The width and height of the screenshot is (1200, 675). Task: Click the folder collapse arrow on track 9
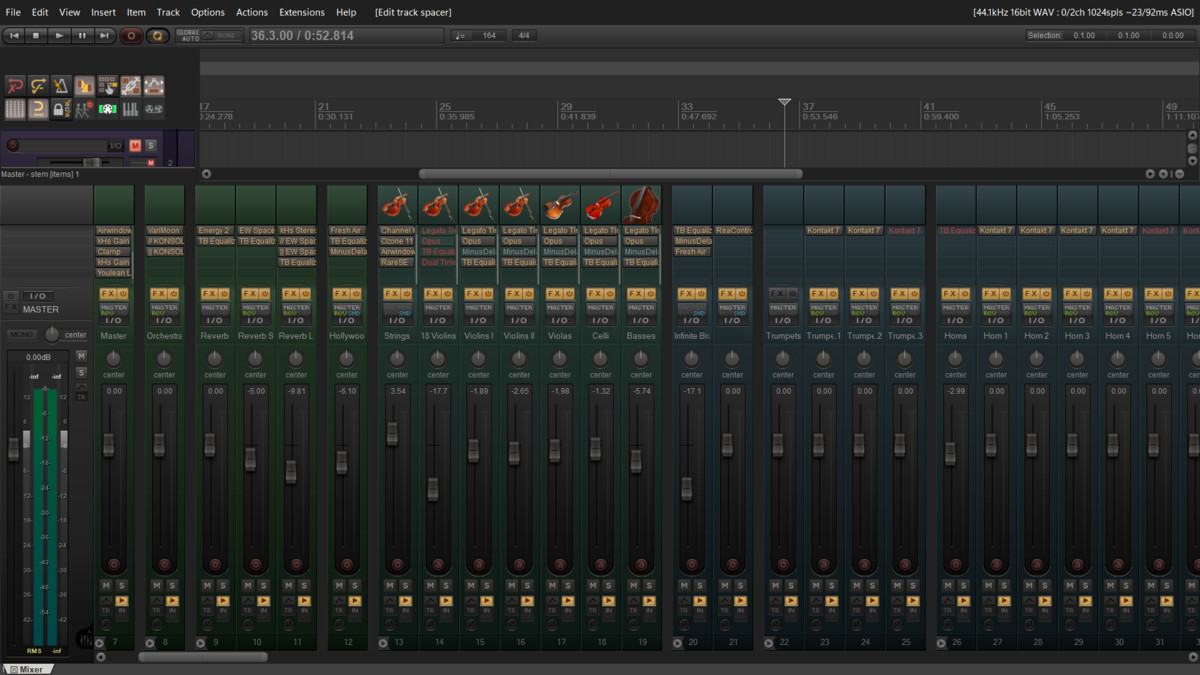(201, 643)
